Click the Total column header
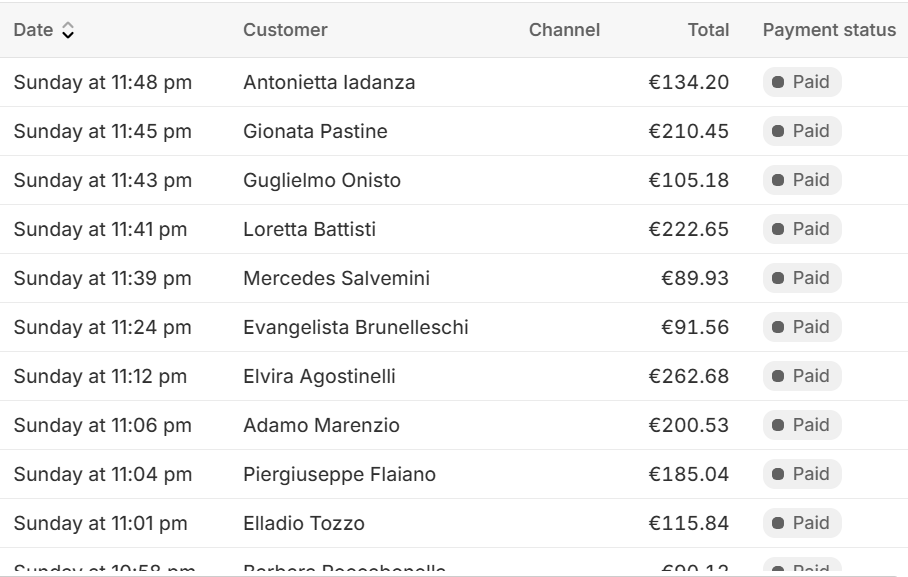908x577 pixels. [708, 30]
